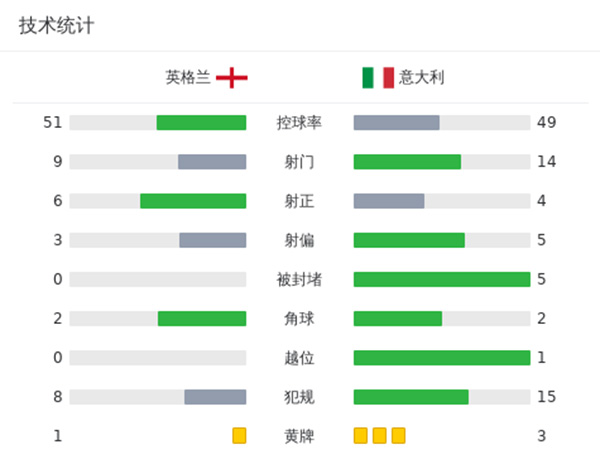
Task: Select the 英格兰 team name
Action: 188,78
